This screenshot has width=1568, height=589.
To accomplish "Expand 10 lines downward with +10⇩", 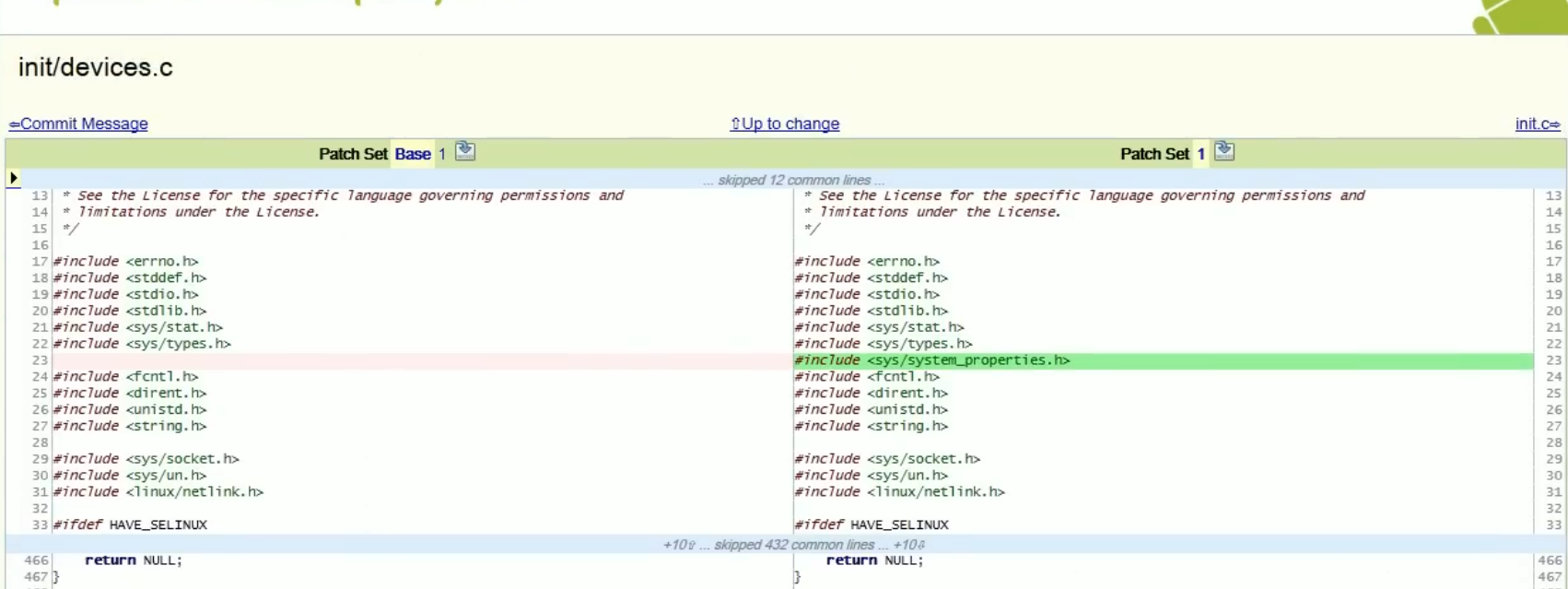I will (x=908, y=545).
